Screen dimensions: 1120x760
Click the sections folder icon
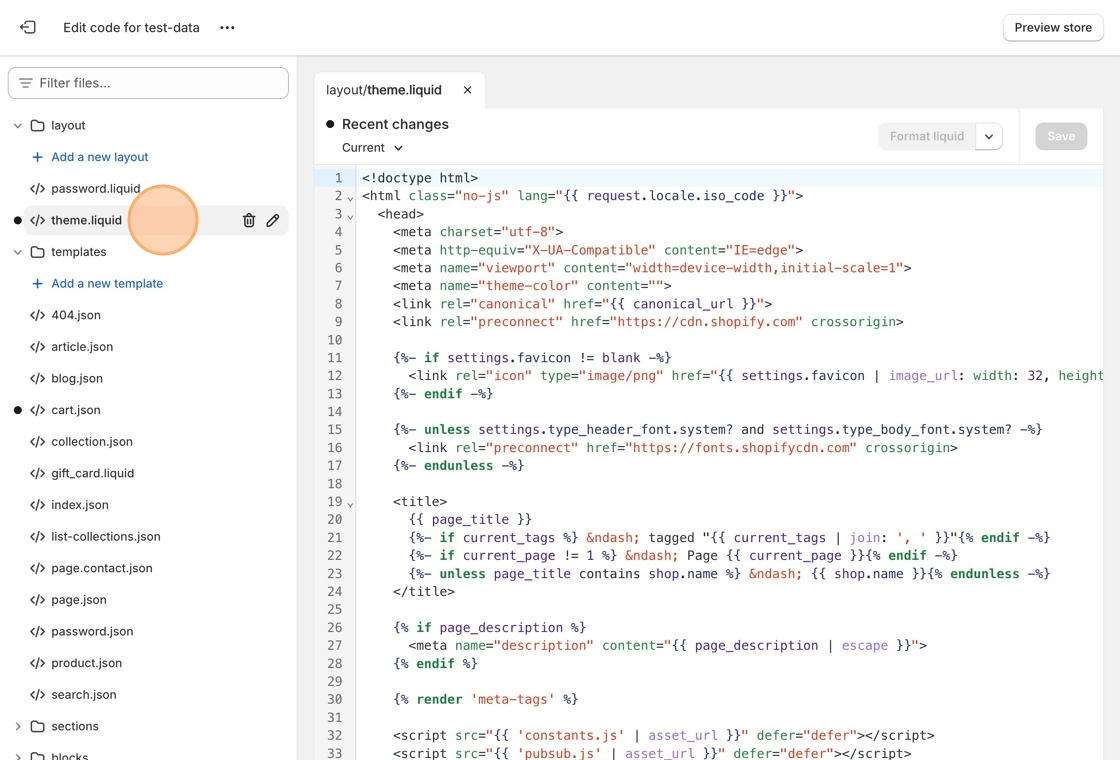[x=37, y=726]
